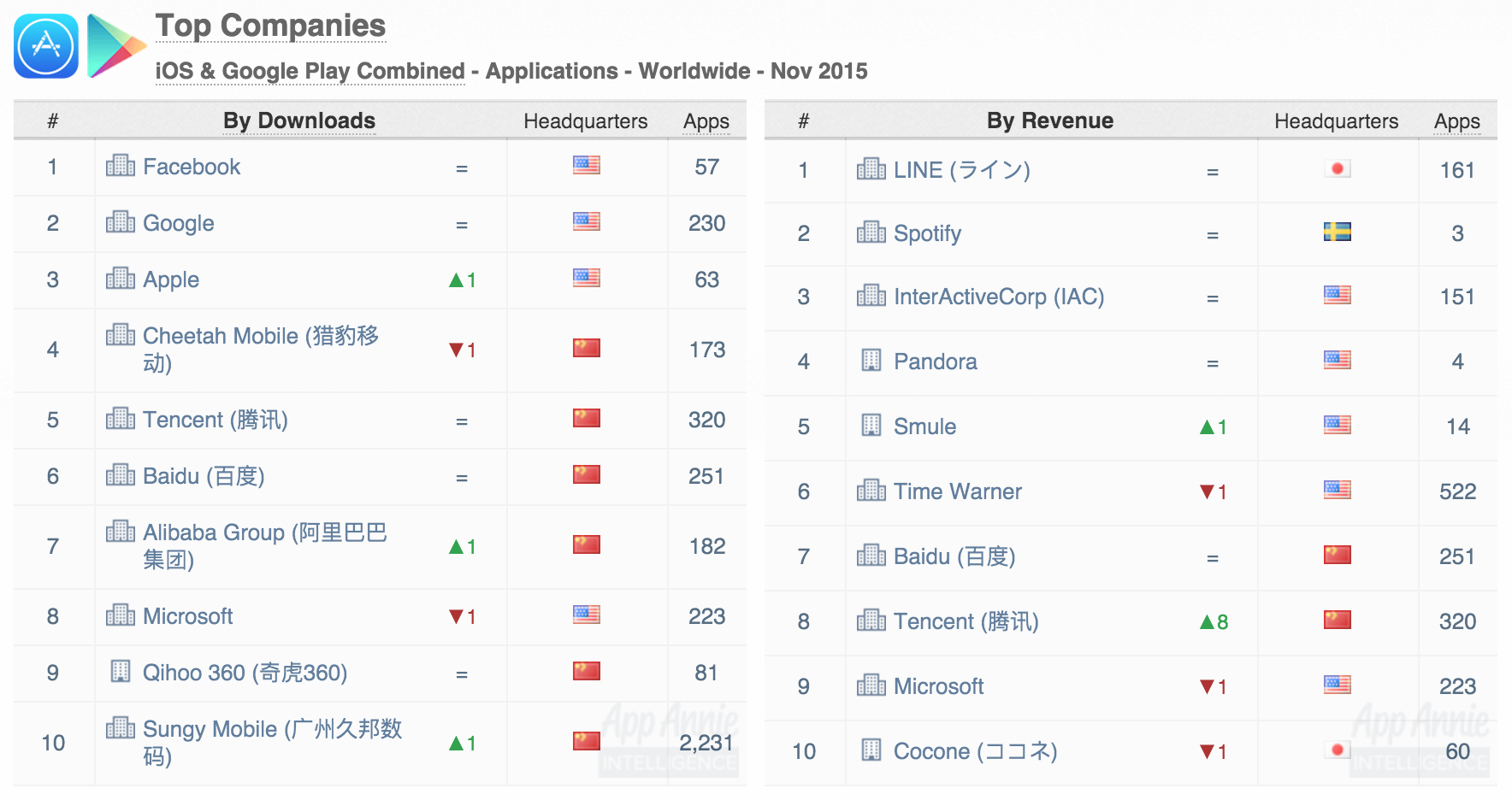The image size is (1512, 800).
Task: Click the Japan flag in Cocone row
Action: (x=1338, y=750)
